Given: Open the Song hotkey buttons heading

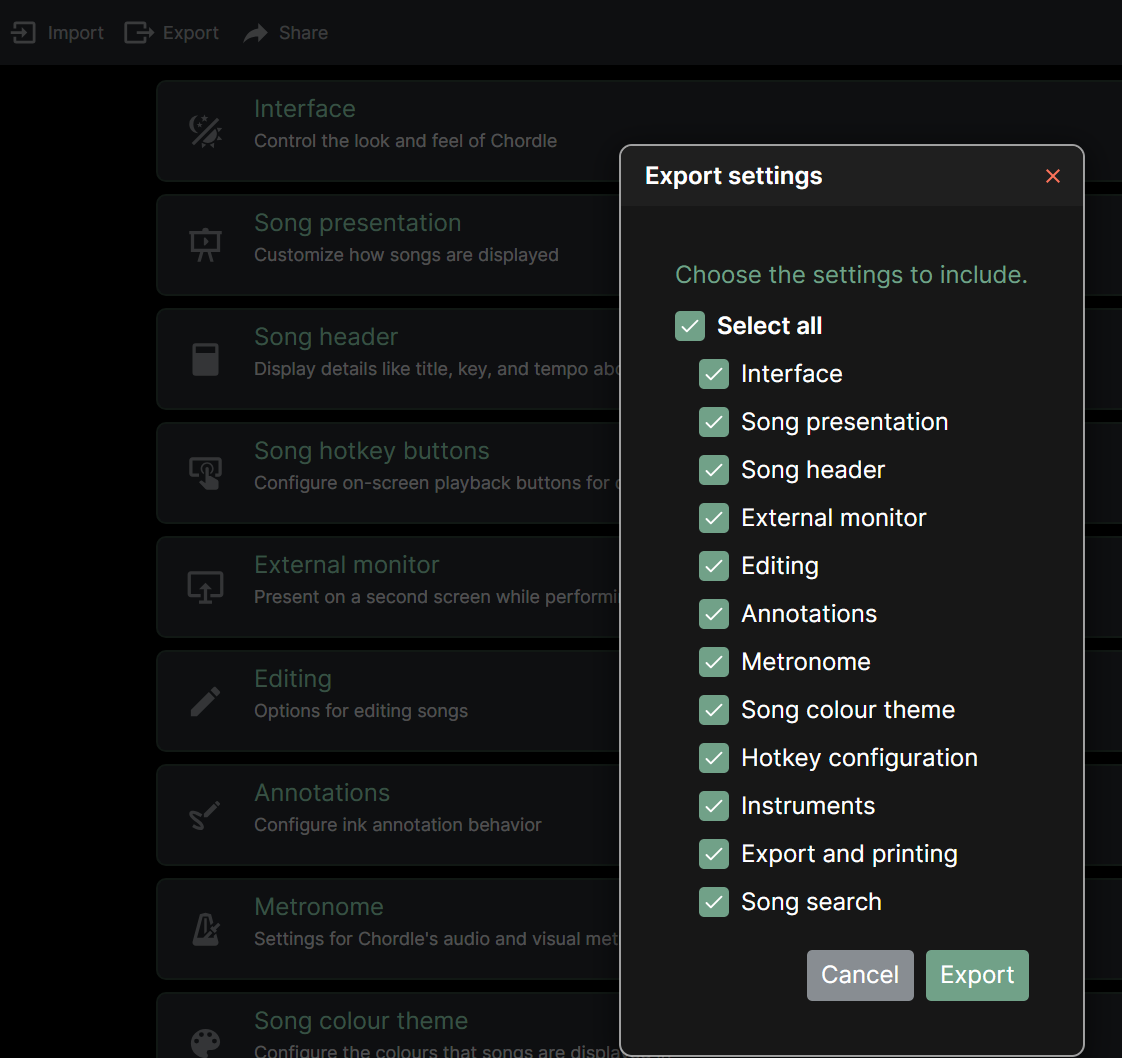Looking at the screenshot, I should 372,451.
